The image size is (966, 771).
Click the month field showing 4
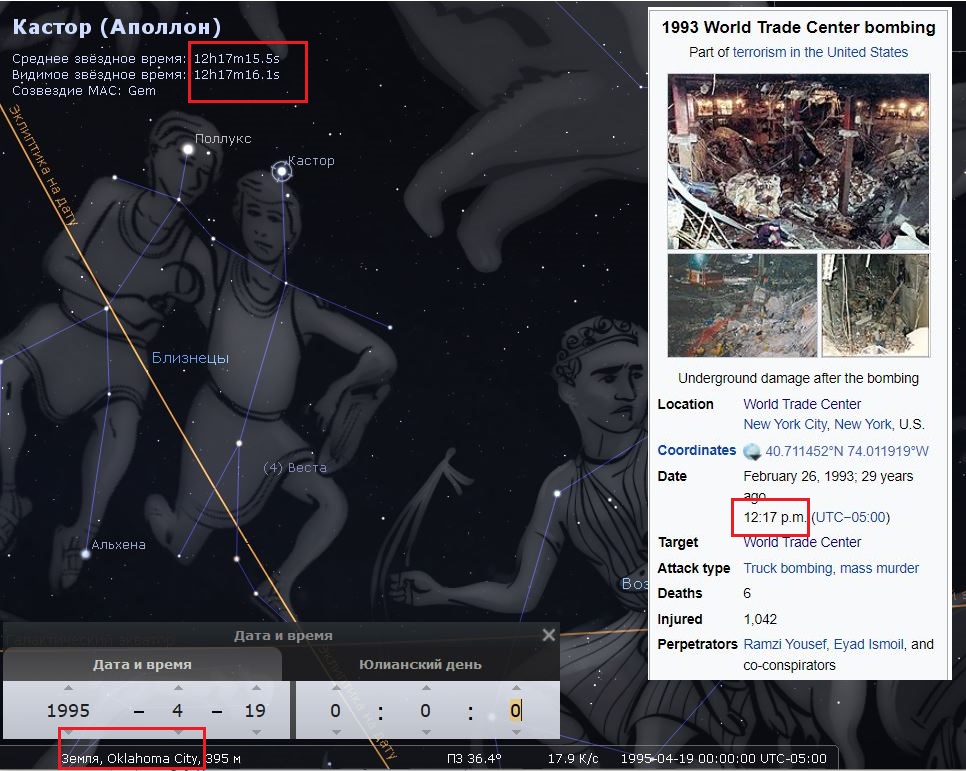tap(177, 711)
